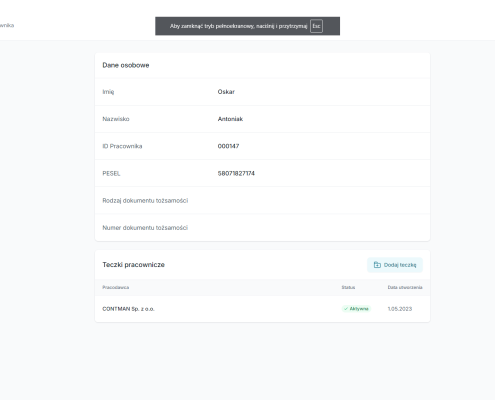495x400 pixels.
Task: Click the PESEL number 58071827174
Action: click(x=236, y=173)
